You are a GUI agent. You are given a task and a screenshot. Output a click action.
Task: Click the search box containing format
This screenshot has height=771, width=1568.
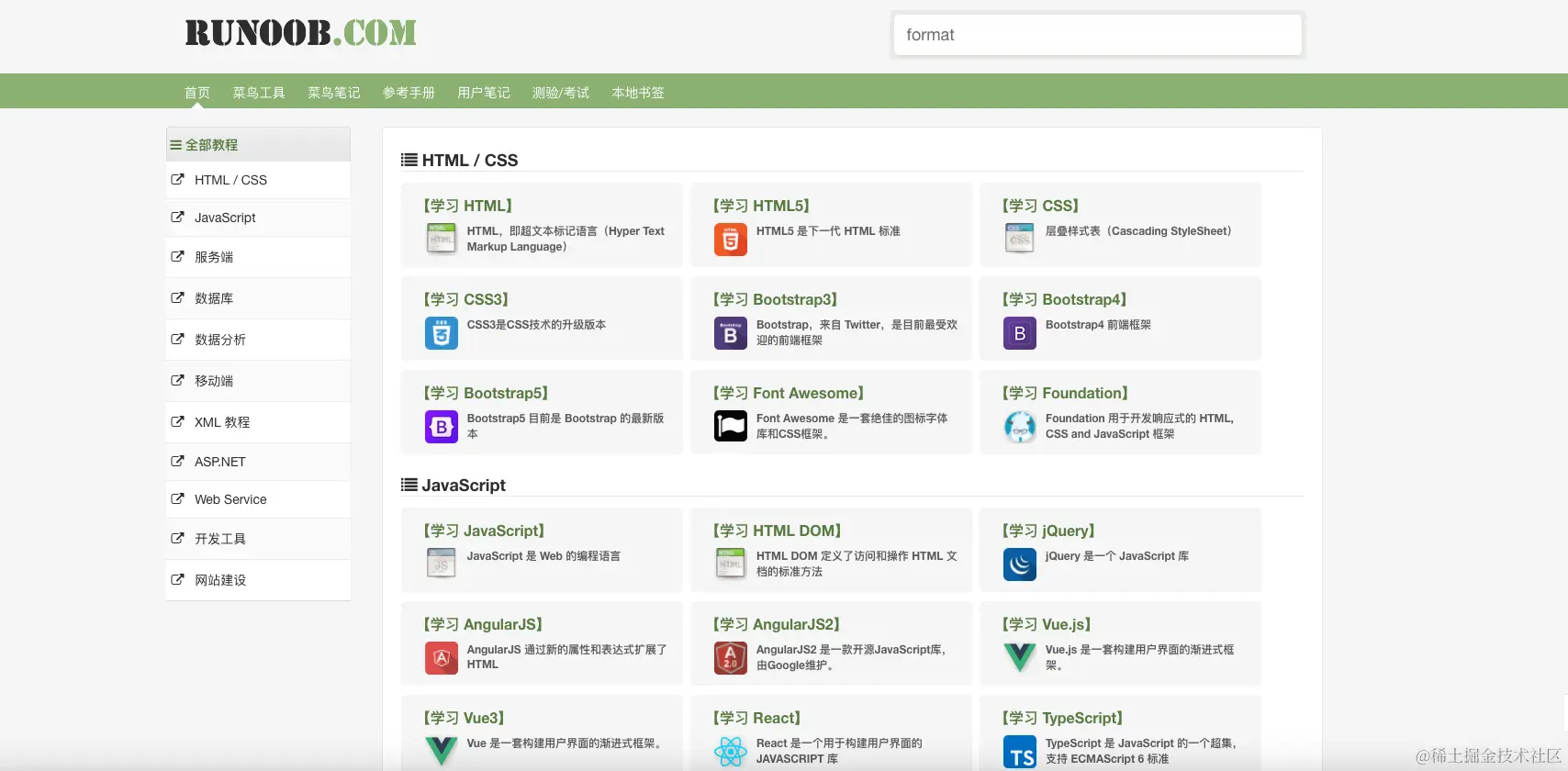(x=1098, y=35)
